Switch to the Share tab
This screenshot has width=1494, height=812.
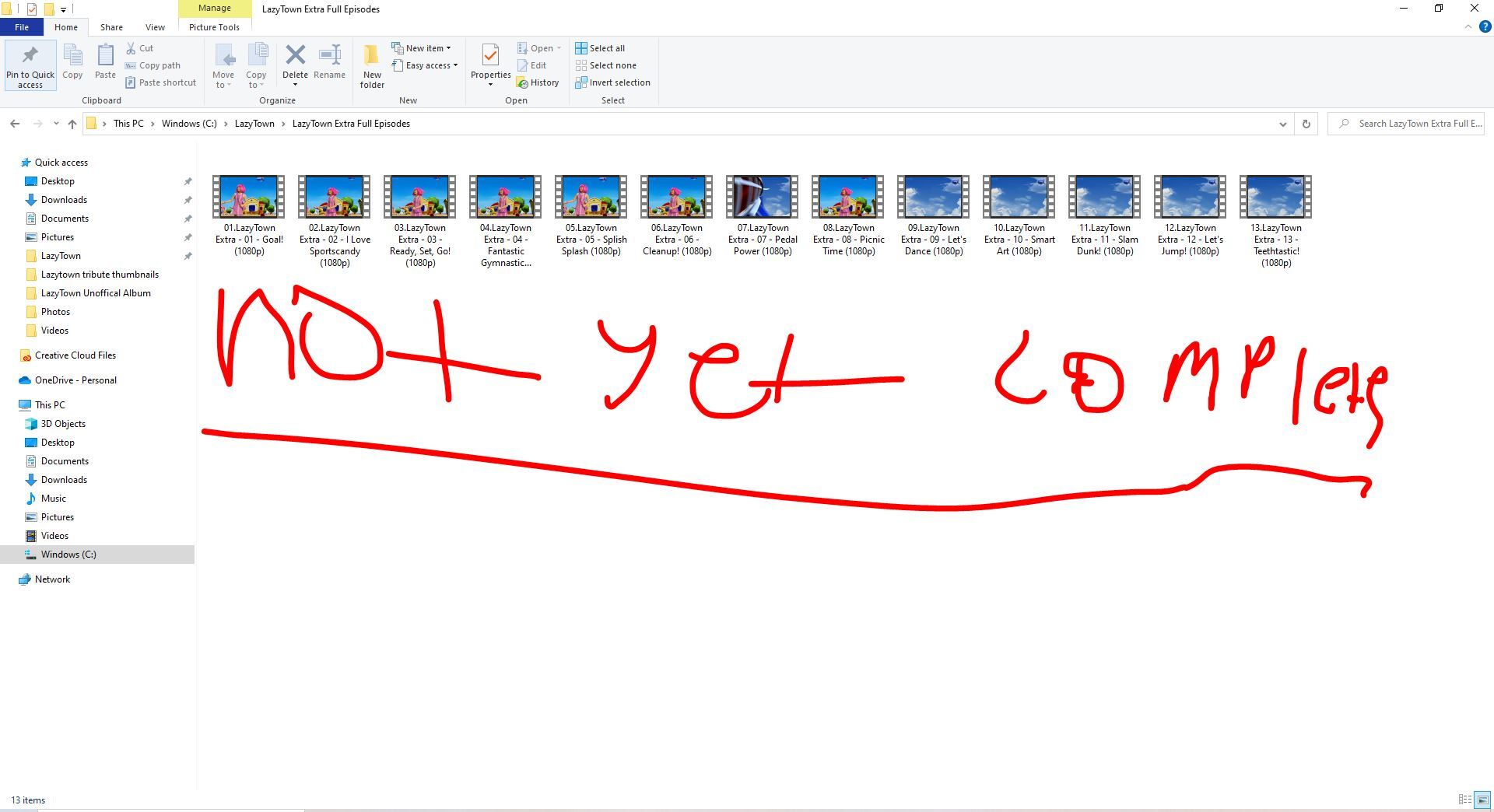(x=111, y=27)
